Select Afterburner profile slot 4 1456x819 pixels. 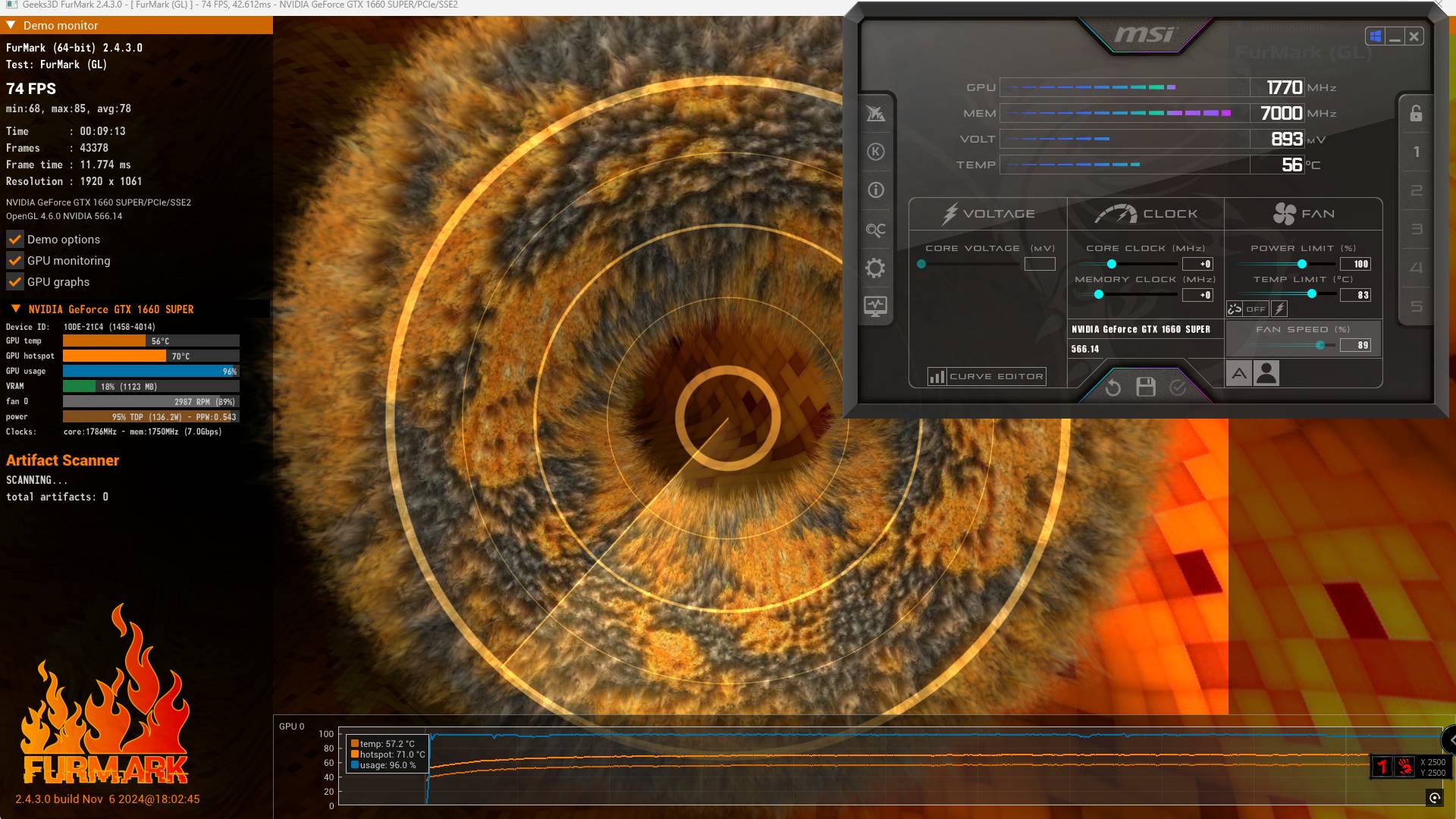click(x=1416, y=268)
